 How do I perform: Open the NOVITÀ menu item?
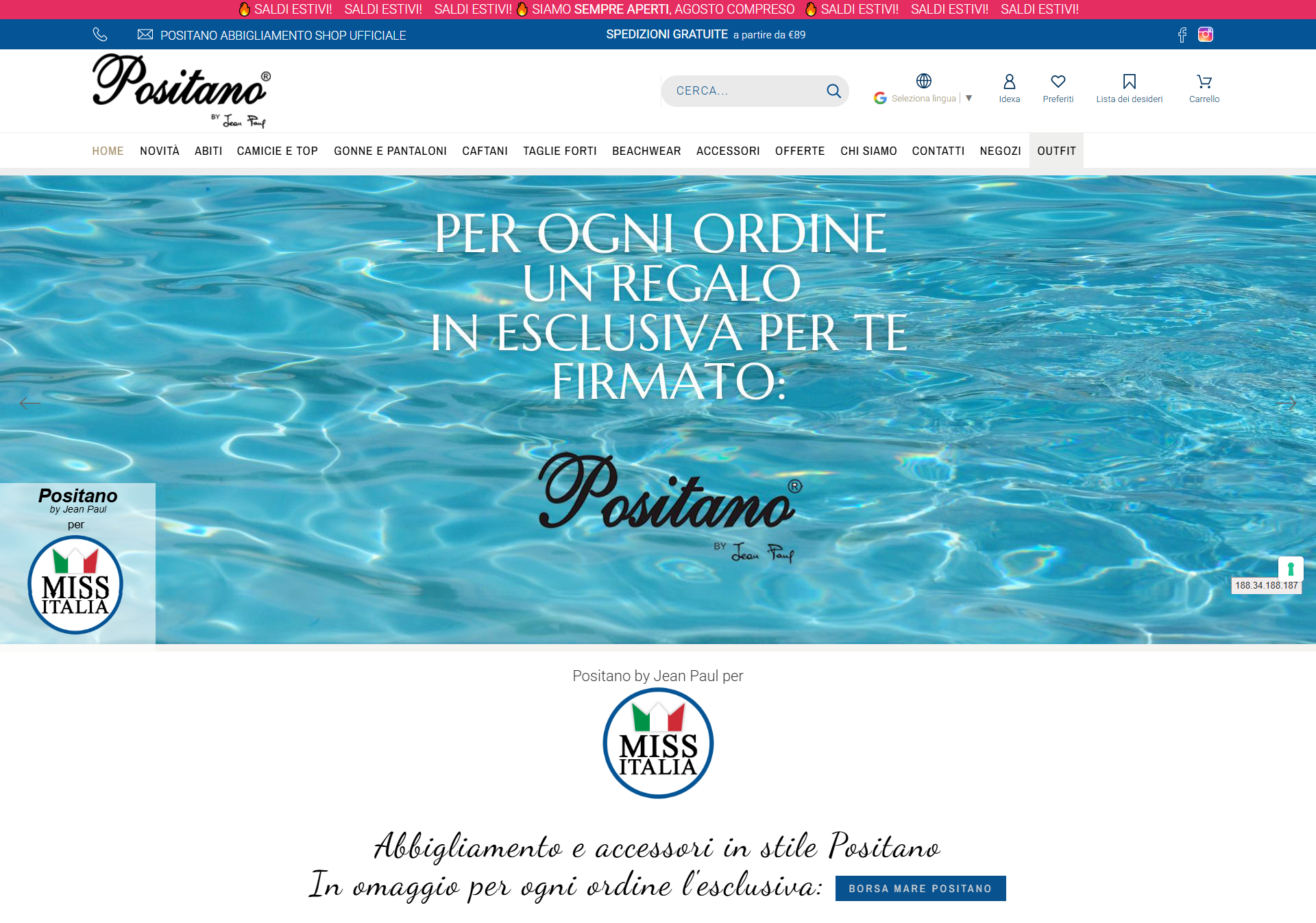[160, 151]
